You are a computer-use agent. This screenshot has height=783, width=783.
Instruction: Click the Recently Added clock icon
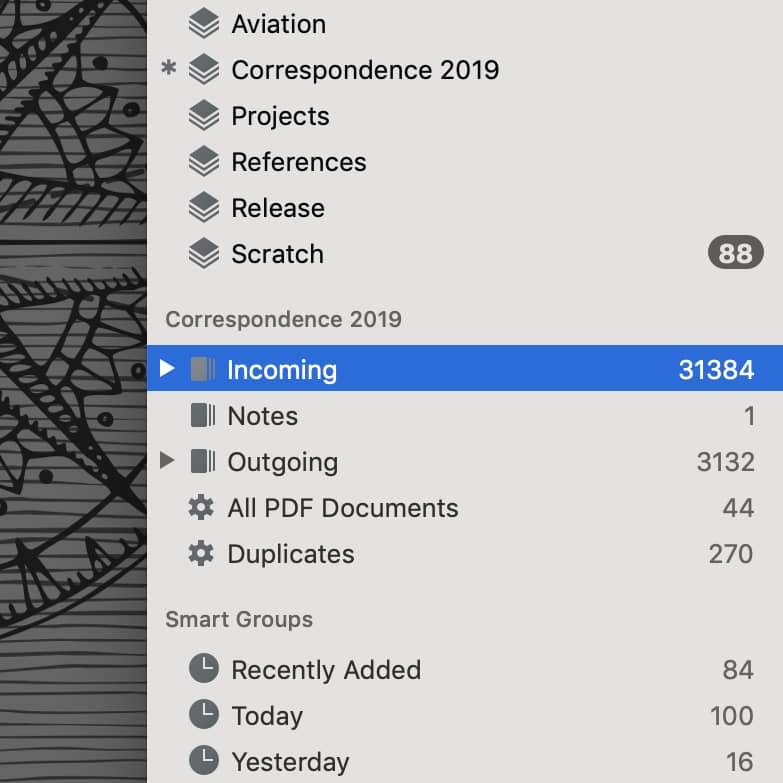click(x=204, y=669)
